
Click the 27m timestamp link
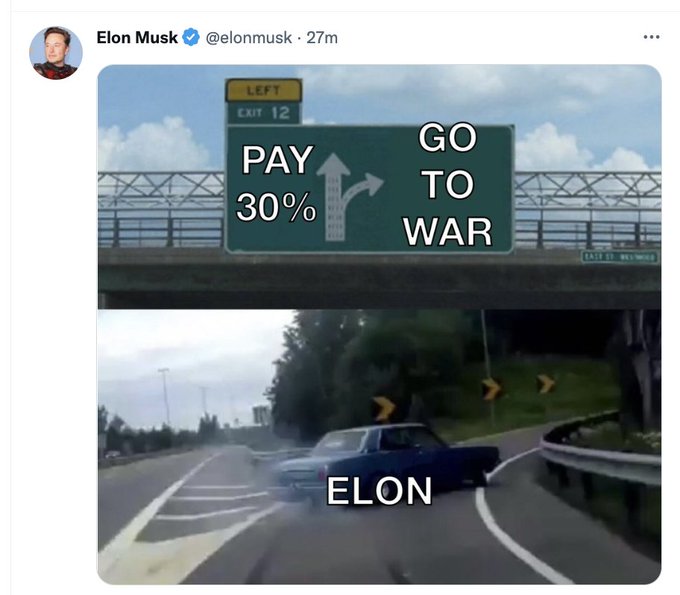click(x=322, y=38)
